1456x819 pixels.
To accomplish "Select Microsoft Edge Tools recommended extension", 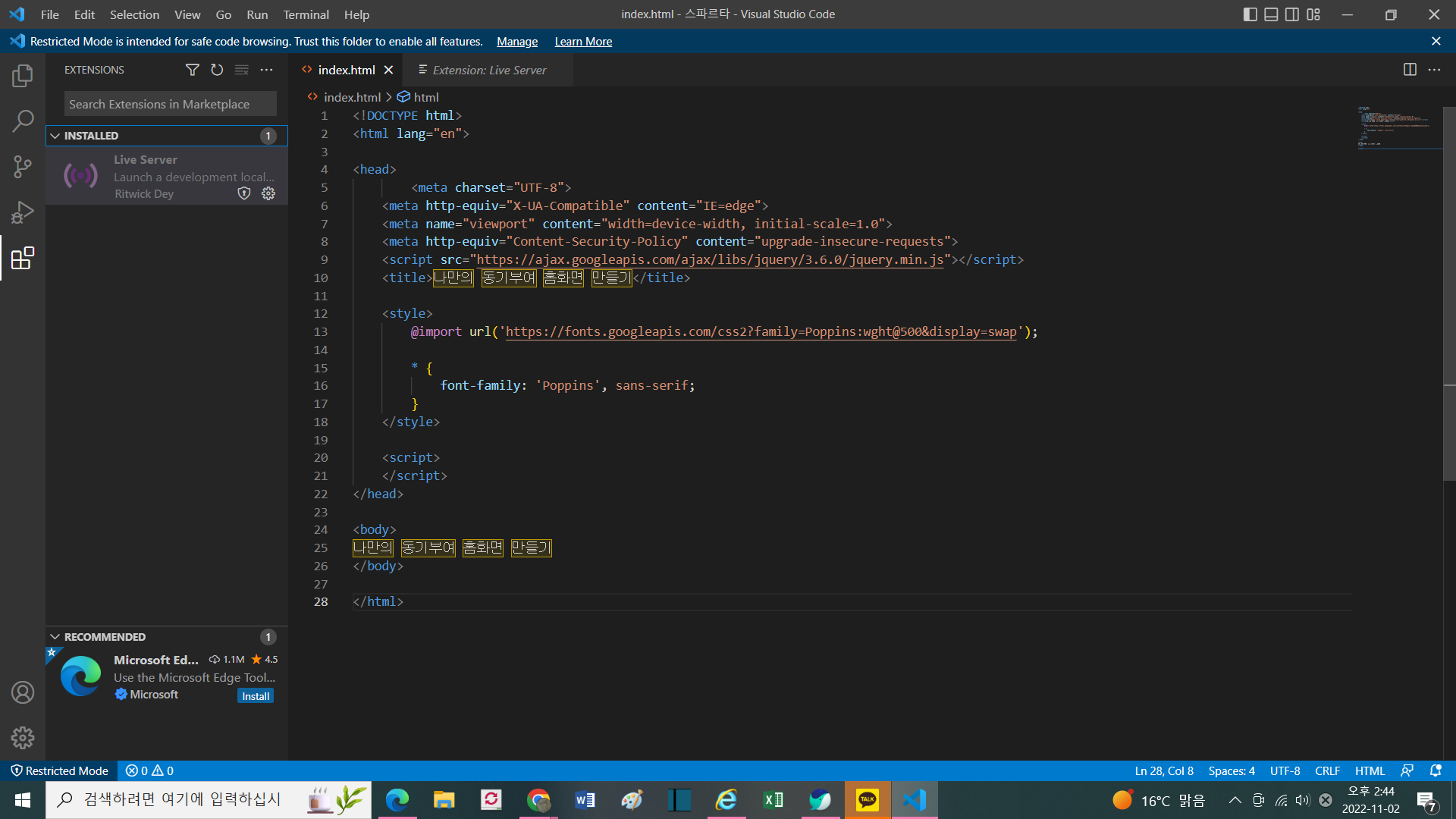I will coord(167,676).
